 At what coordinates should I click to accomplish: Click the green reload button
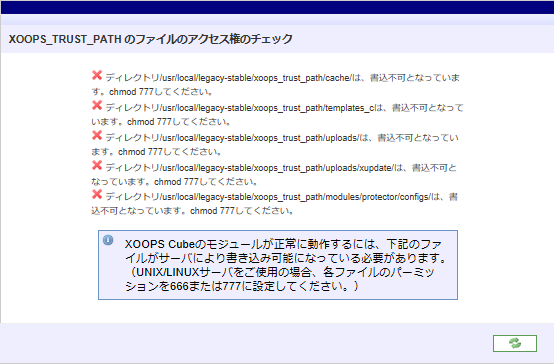(515, 343)
